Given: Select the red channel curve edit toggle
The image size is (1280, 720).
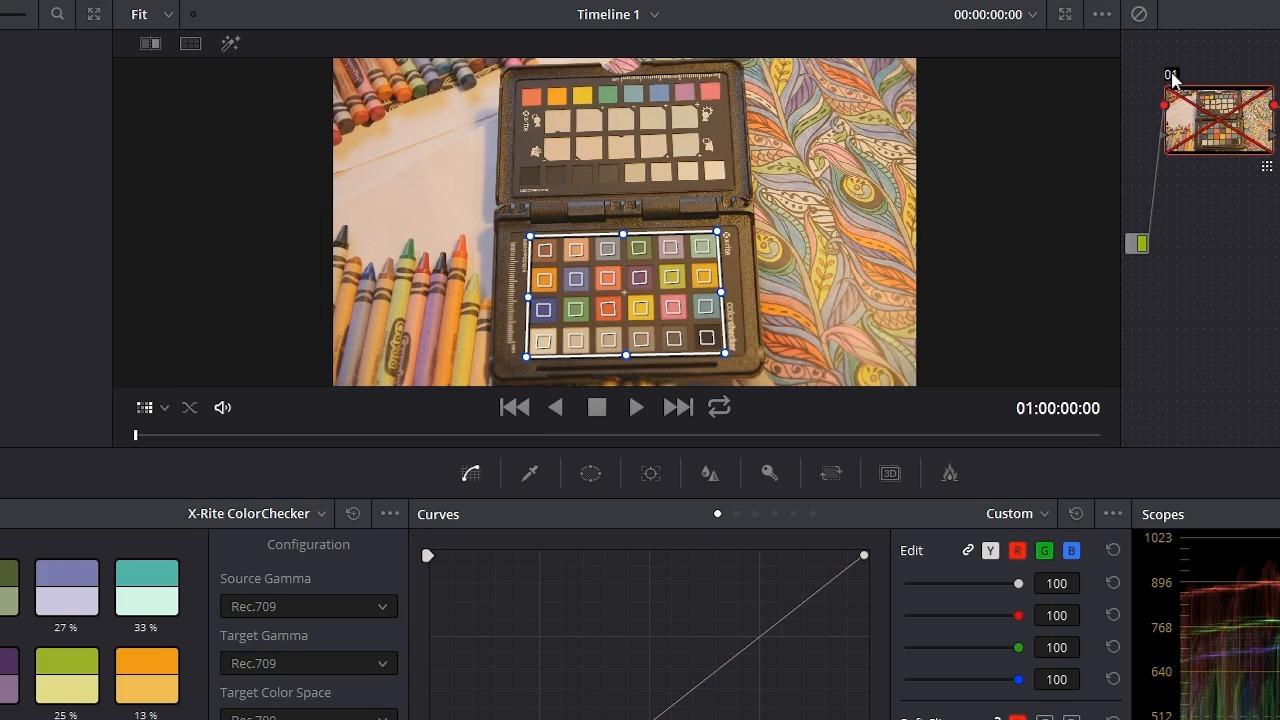Looking at the screenshot, I should coord(1017,550).
